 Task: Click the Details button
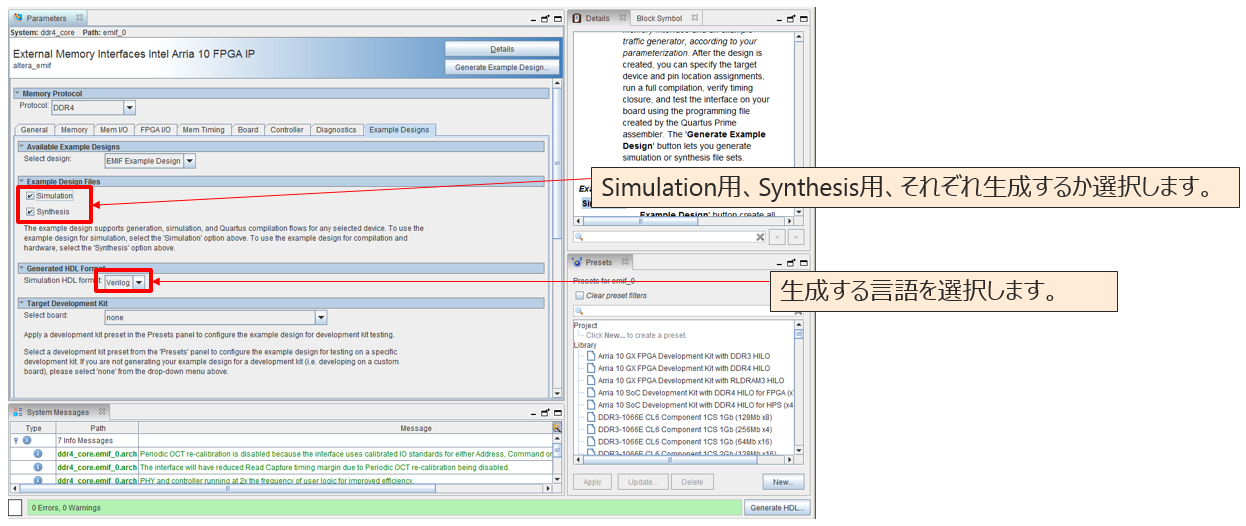(502, 48)
